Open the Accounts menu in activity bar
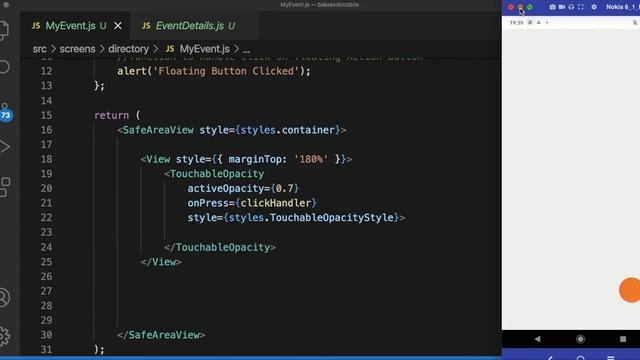 [4, 297]
